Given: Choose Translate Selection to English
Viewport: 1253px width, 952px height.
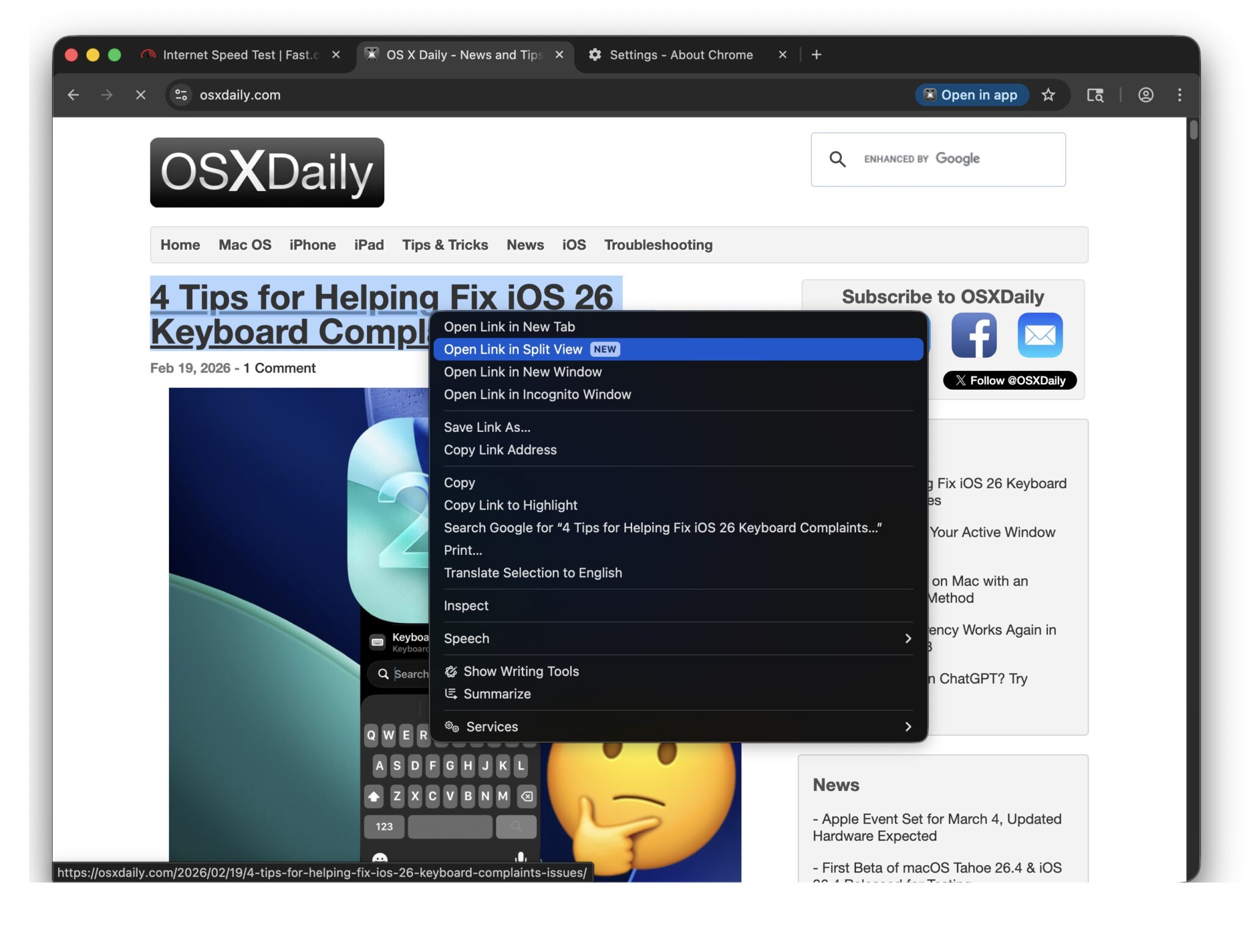Looking at the screenshot, I should click(x=678, y=573).
